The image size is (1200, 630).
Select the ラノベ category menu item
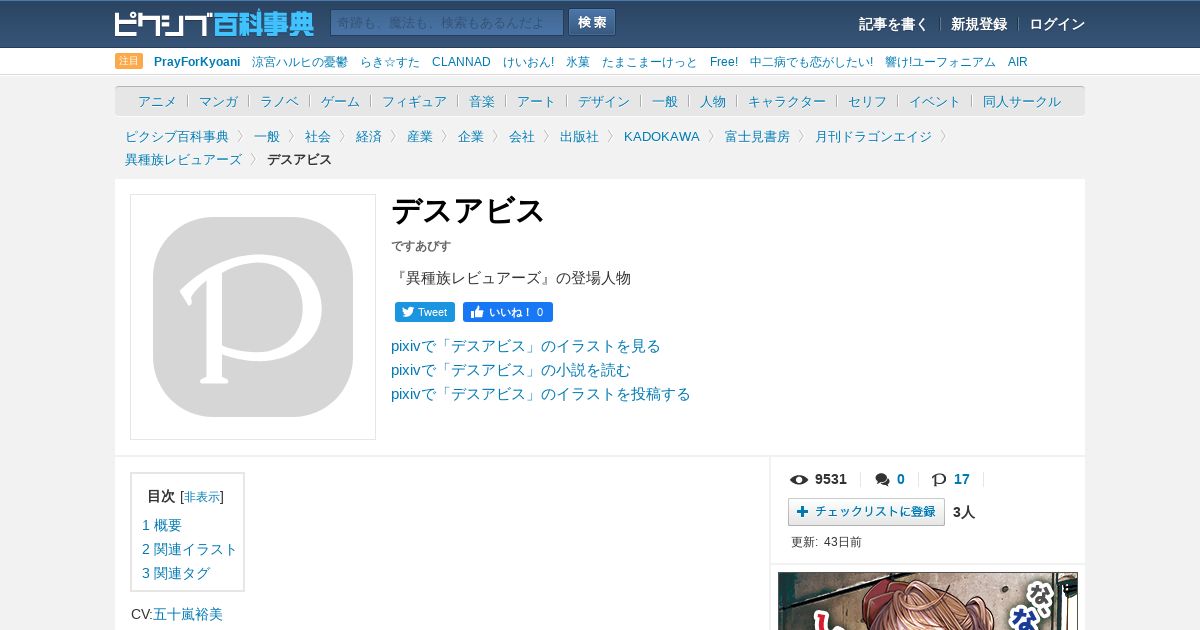pyautogui.click(x=279, y=101)
